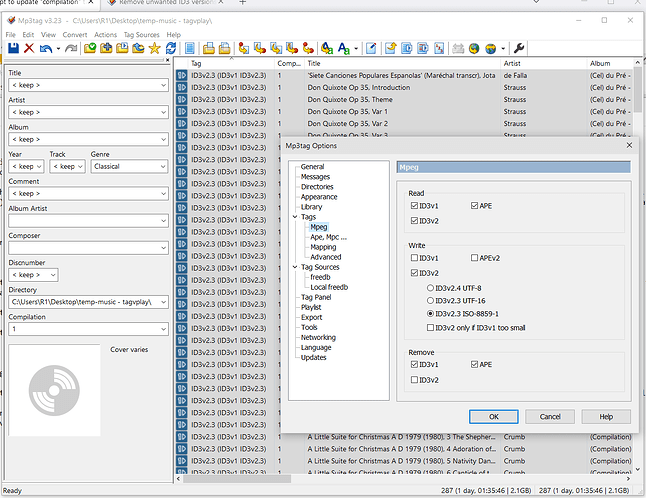
Task: Select General in the options tree
Action: (312, 167)
